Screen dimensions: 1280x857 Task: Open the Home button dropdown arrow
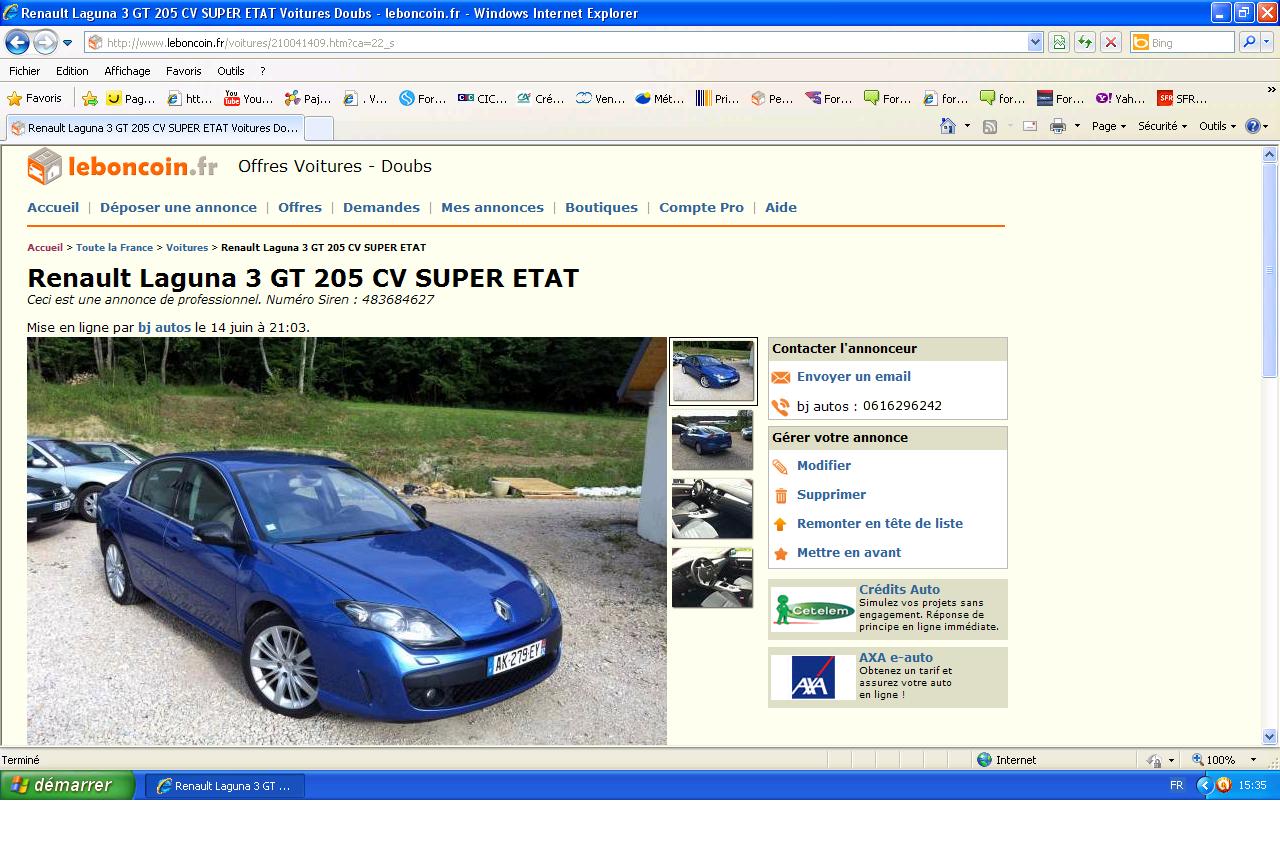(x=967, y=126)
